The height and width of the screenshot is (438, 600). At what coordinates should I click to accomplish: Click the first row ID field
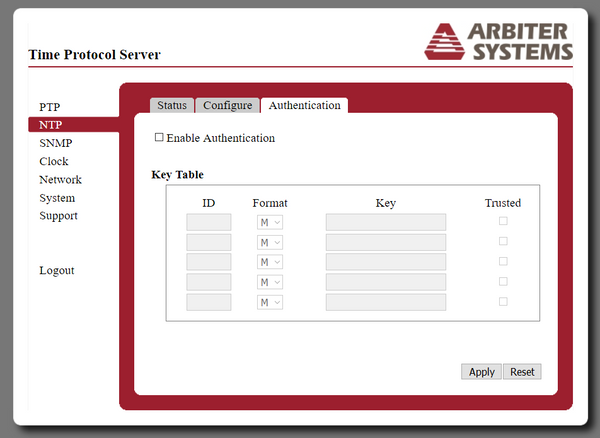208,222
